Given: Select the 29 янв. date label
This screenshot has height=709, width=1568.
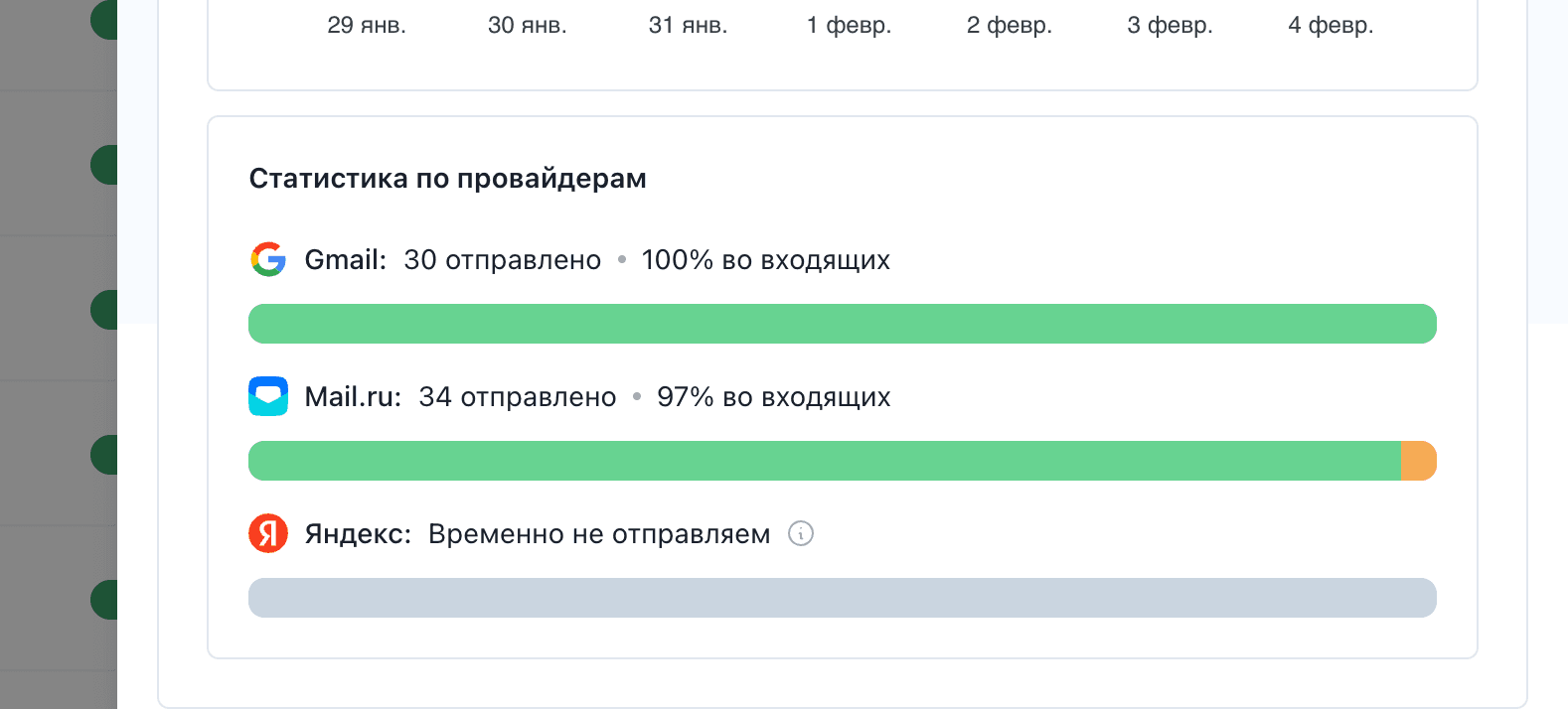Looking at the screenshot, I should 367,25.
